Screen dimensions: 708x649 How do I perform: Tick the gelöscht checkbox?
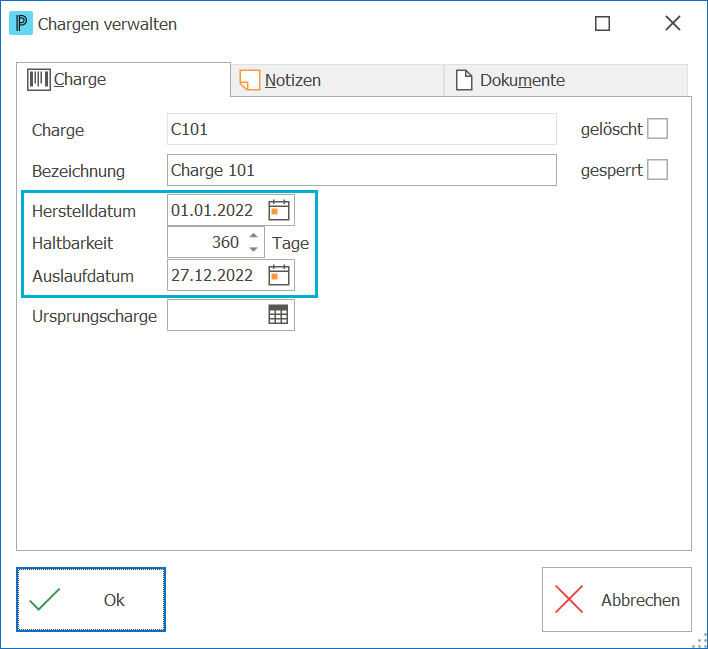657,129
